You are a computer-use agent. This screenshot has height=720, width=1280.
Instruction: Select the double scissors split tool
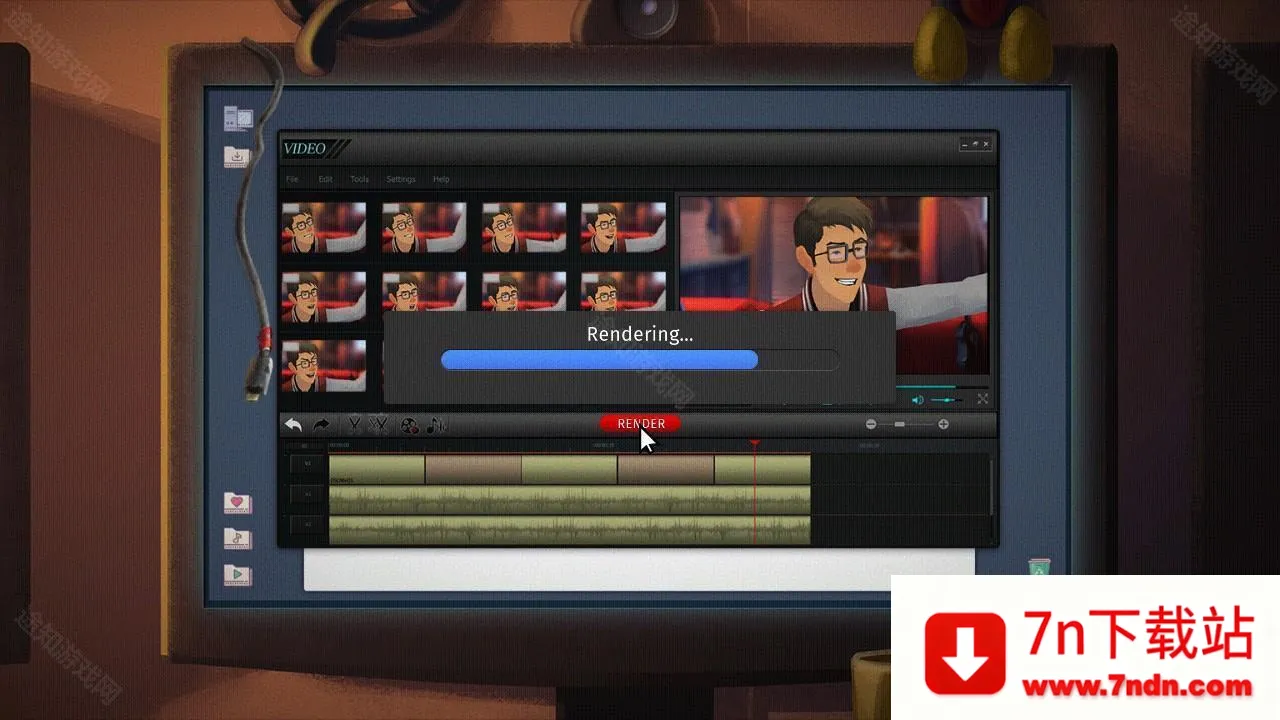[379, 425]
